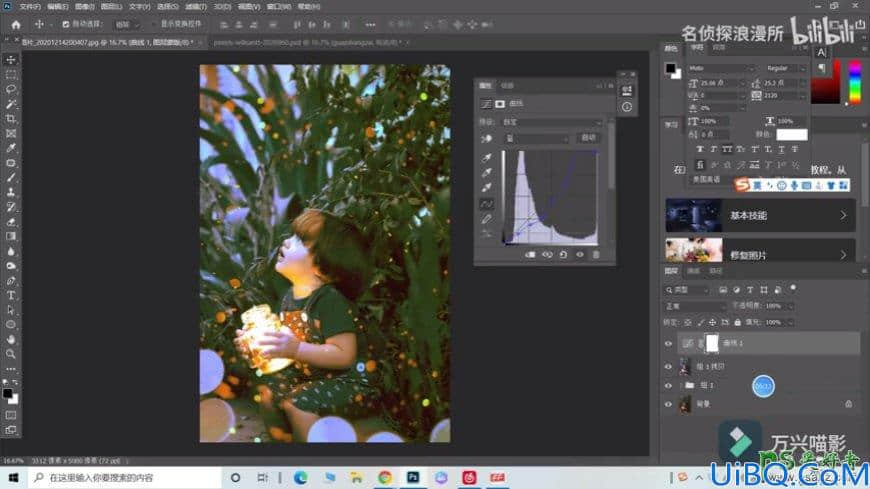Select the Eyedropper tool in the left toolbar
This screenshot has width=870, height=489.
click(11, 148)
